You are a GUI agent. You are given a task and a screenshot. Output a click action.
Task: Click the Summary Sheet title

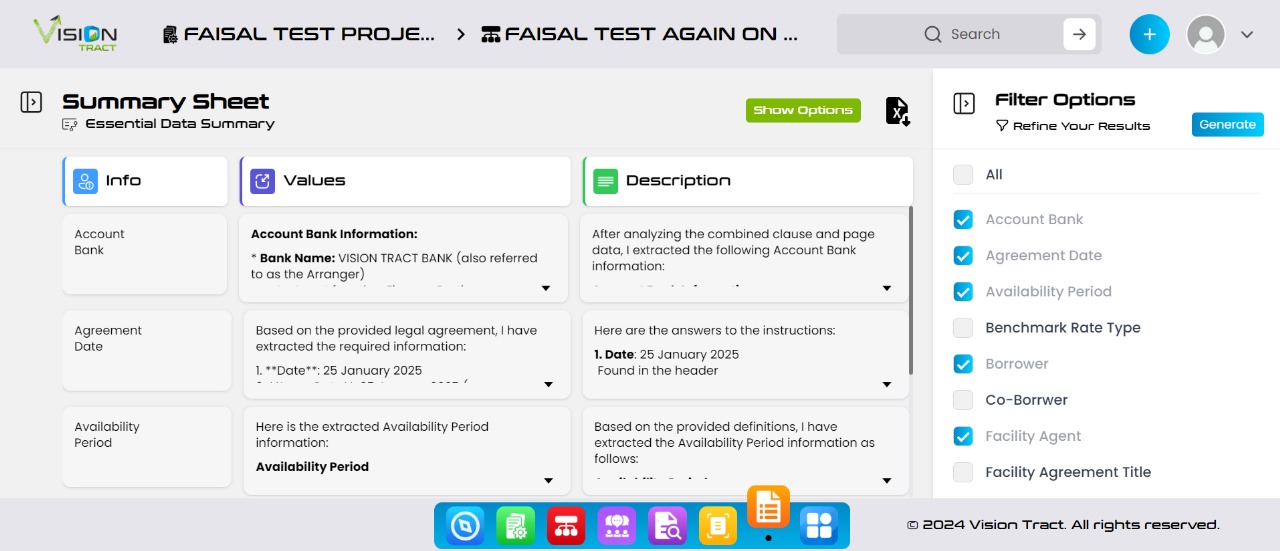point(166,102)
